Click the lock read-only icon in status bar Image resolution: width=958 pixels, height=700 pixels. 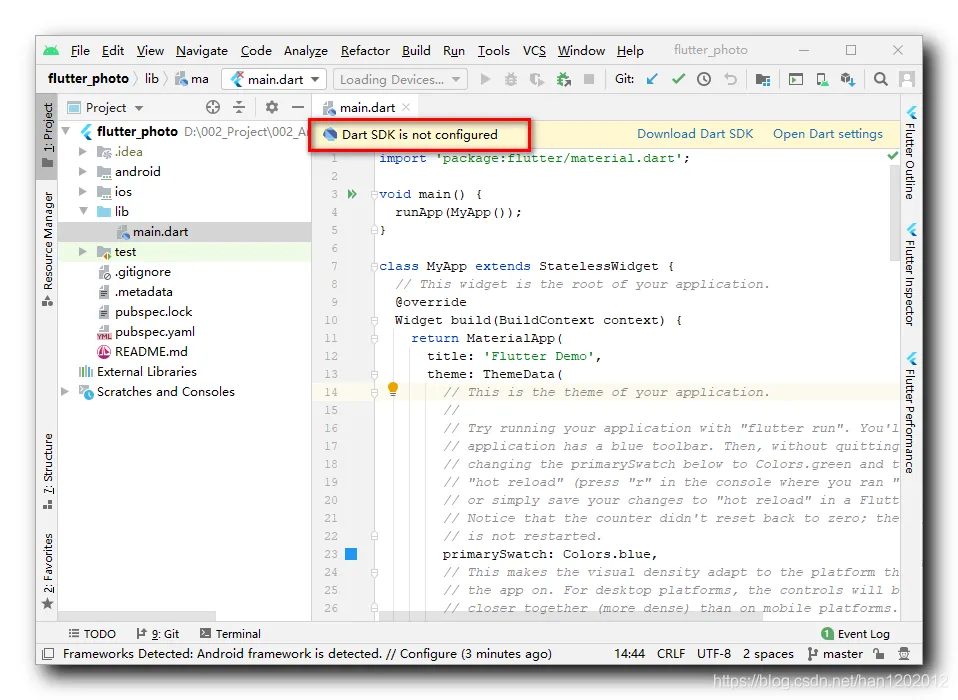click(x=879, y=654)
